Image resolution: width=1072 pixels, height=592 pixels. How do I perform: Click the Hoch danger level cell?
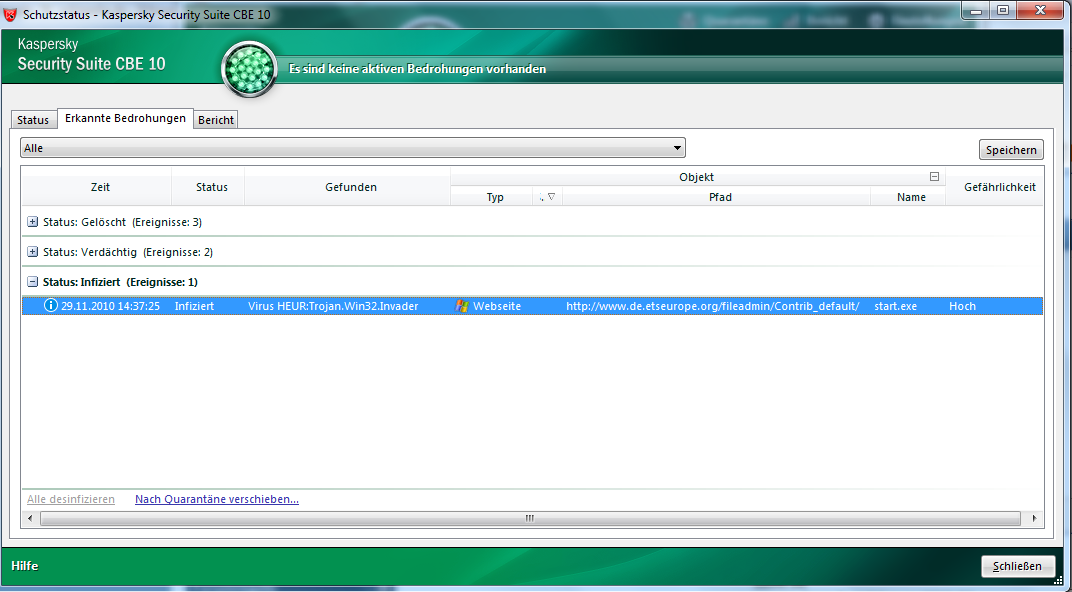(x=962, y=306)
